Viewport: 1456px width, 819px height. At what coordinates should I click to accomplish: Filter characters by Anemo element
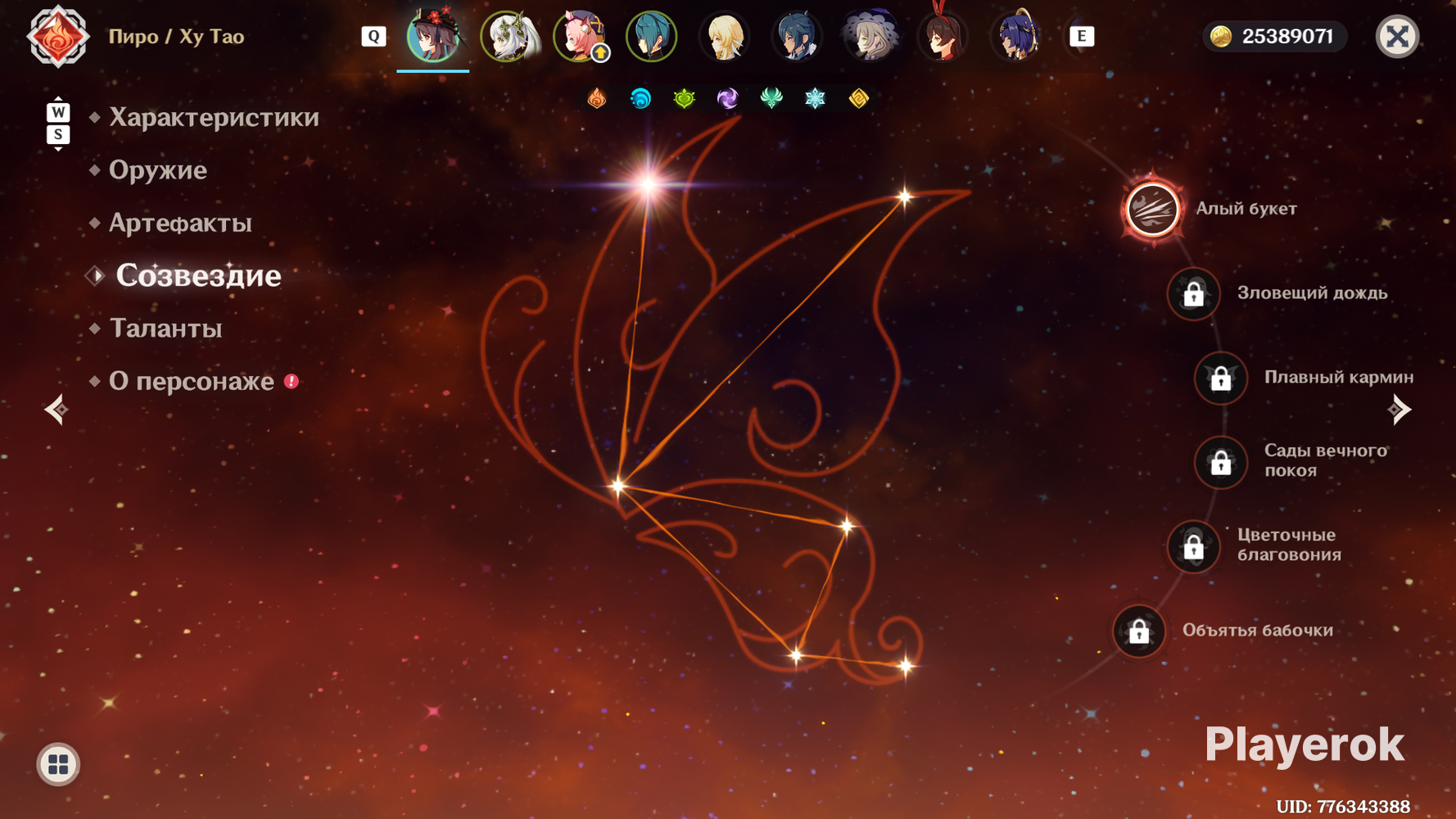(x=771, y=99)
